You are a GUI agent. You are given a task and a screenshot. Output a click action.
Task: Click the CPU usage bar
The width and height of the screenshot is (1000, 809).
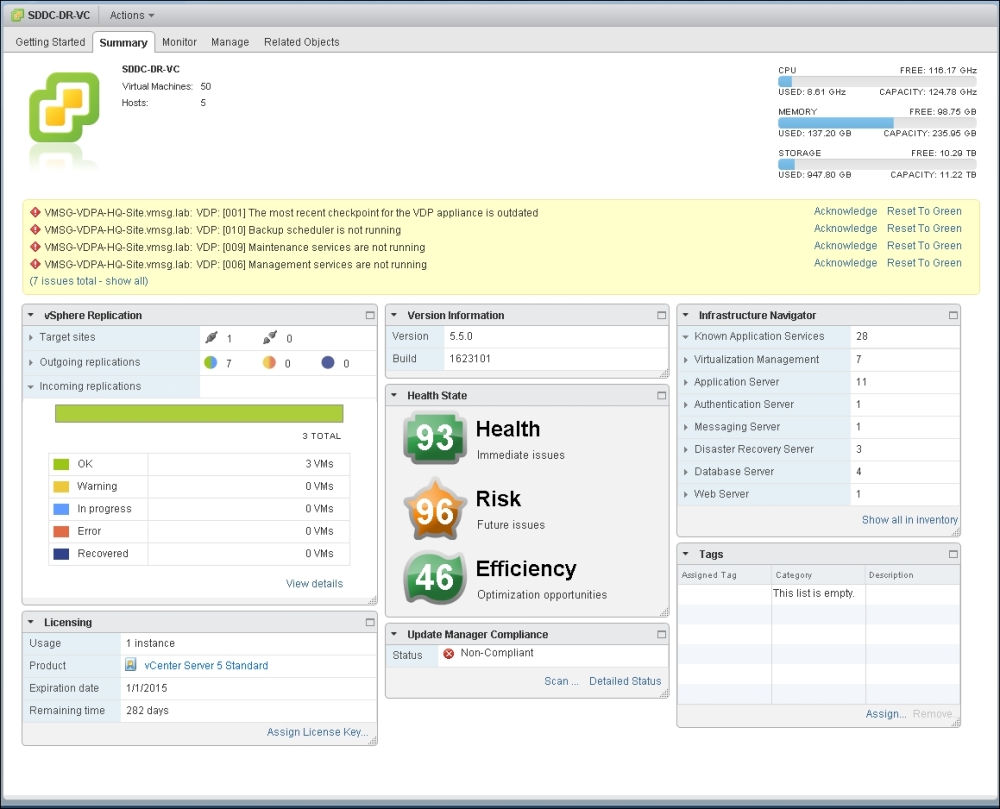(877, 82)
